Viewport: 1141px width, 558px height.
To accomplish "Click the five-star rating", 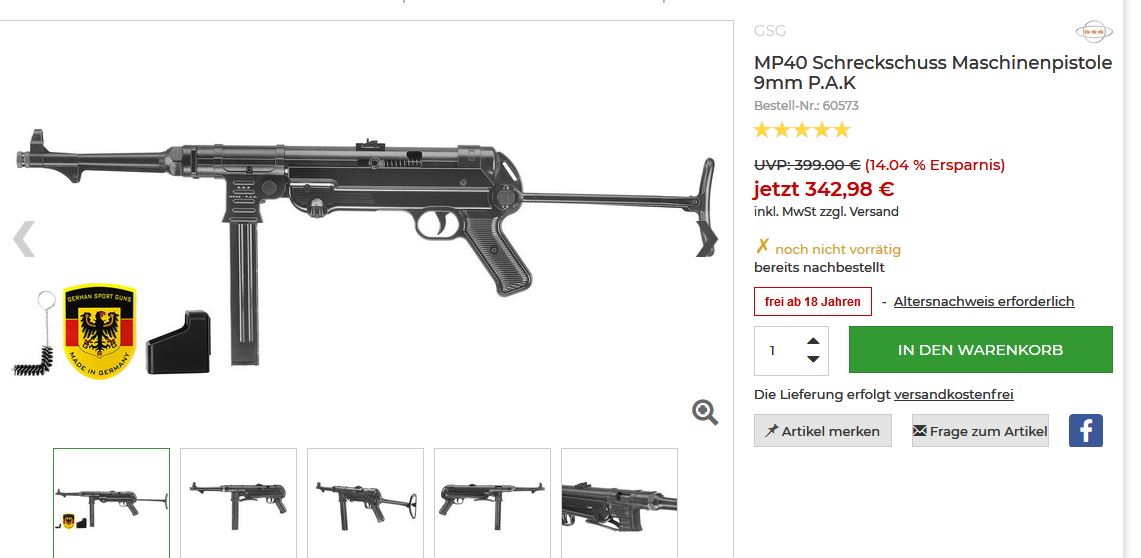I will coord(801,130).
